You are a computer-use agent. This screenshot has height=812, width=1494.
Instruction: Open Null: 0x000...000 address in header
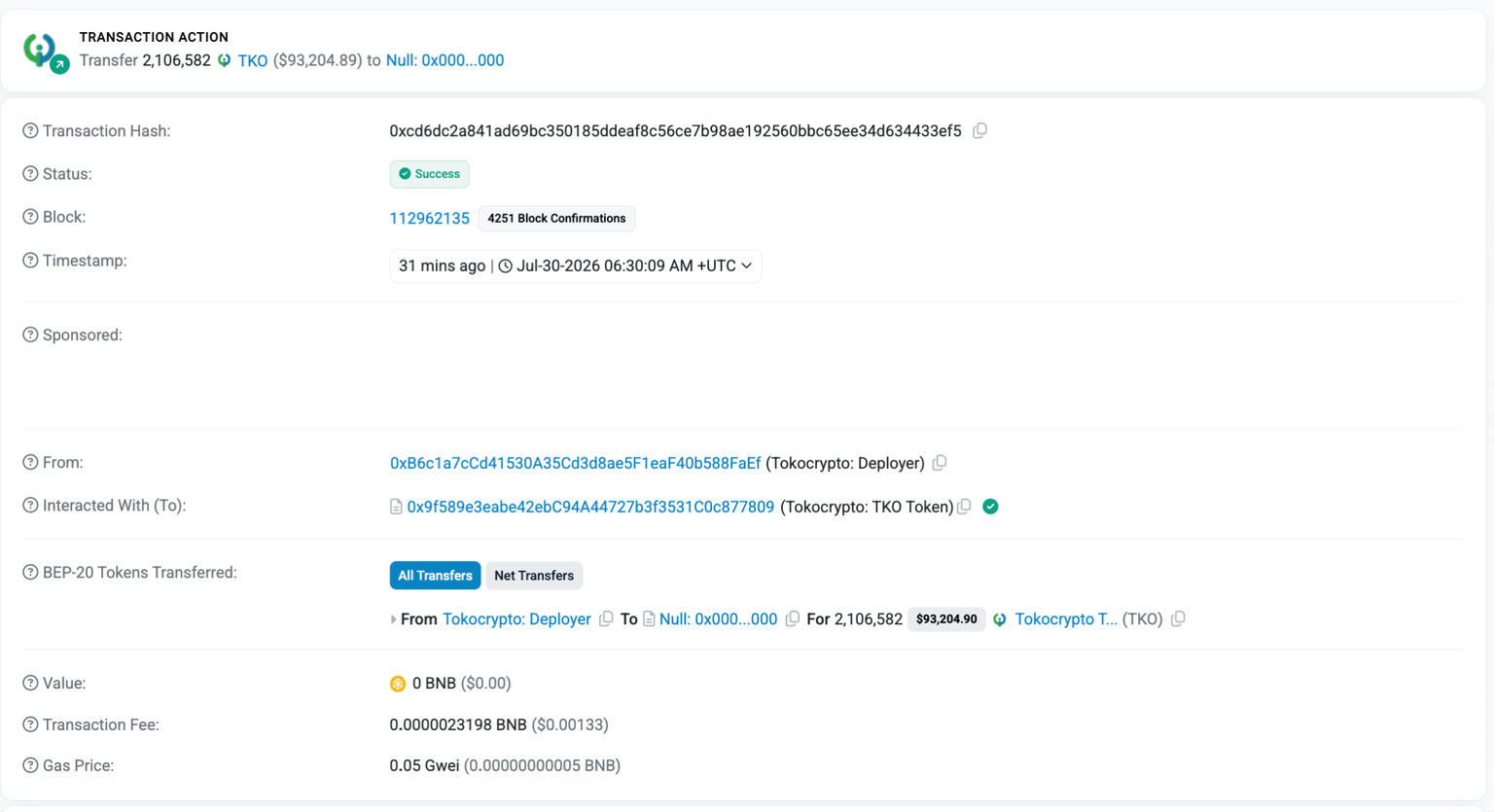tap(445, 60)
